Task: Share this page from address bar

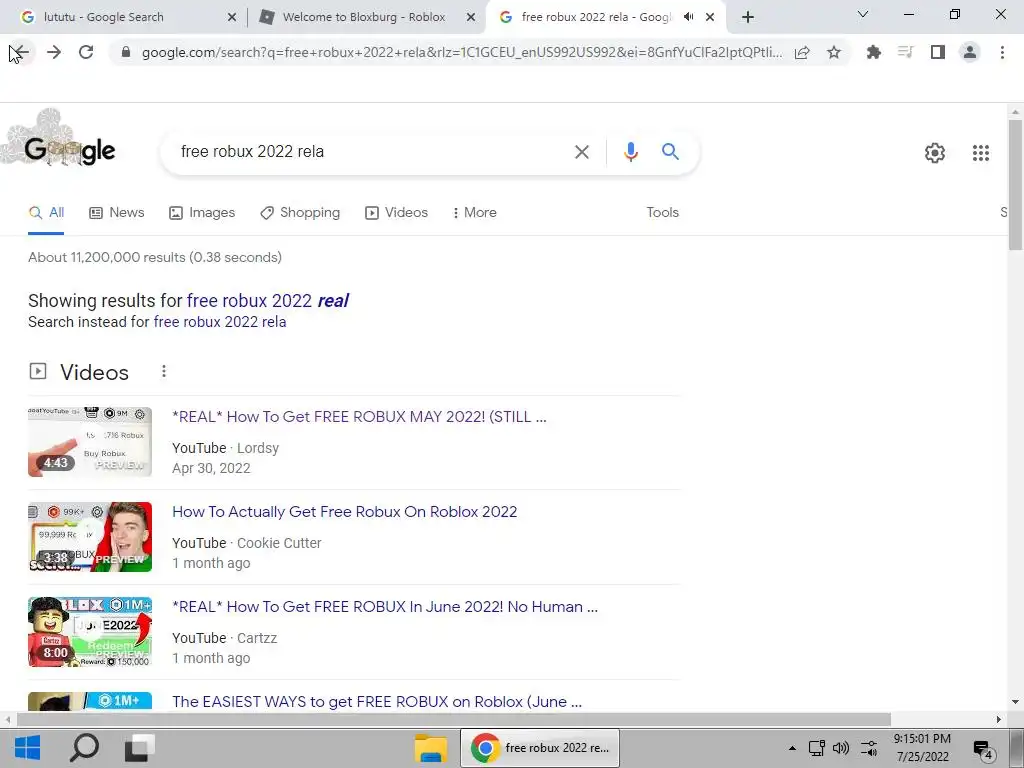Action: tap(802, 52)
